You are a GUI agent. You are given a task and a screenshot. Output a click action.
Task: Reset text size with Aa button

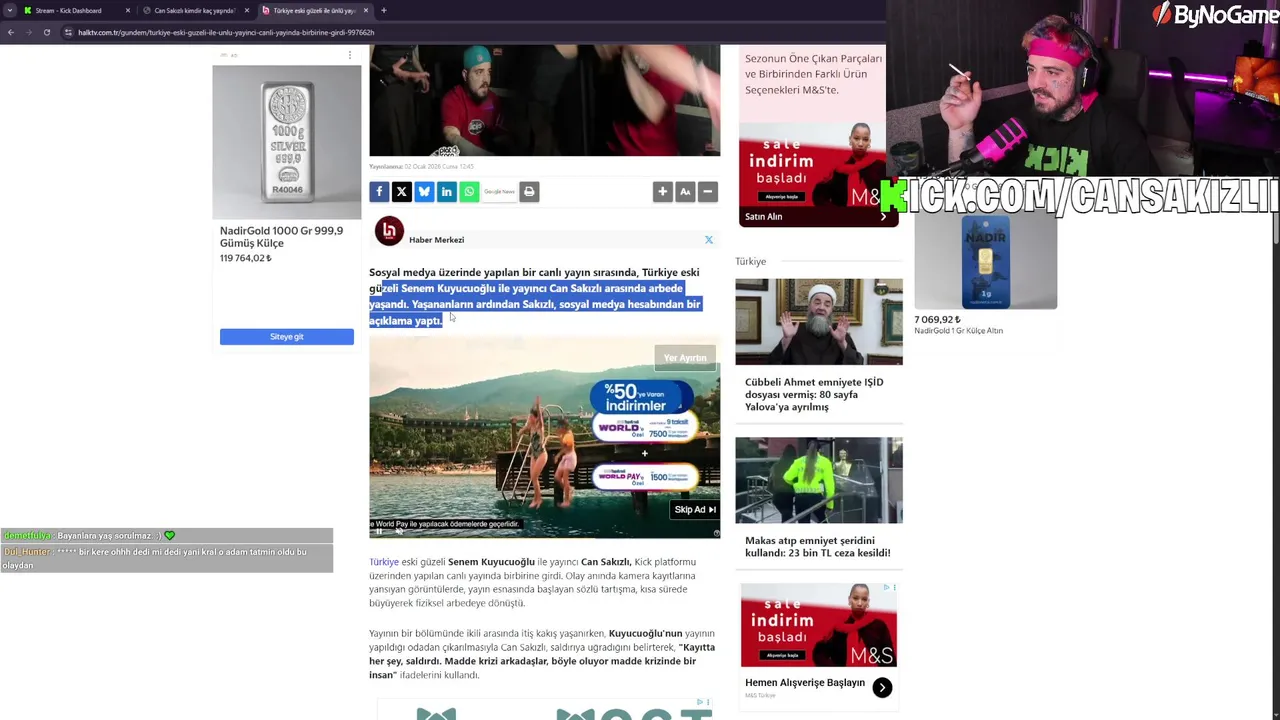tap(685, 191)
